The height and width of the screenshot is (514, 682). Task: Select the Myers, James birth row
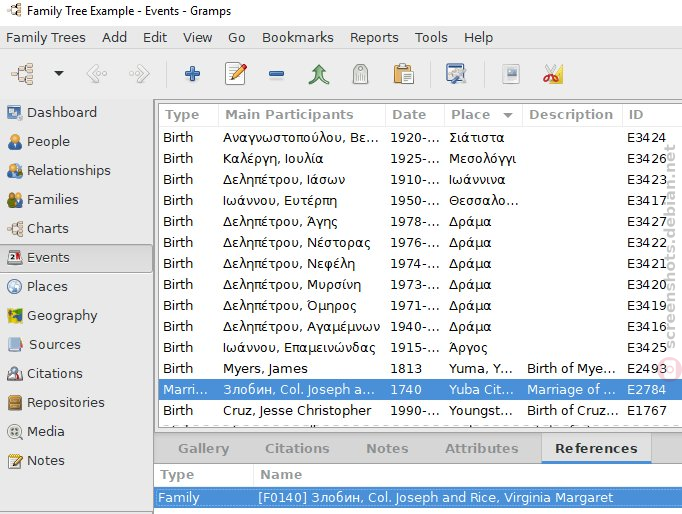(420, 369)
